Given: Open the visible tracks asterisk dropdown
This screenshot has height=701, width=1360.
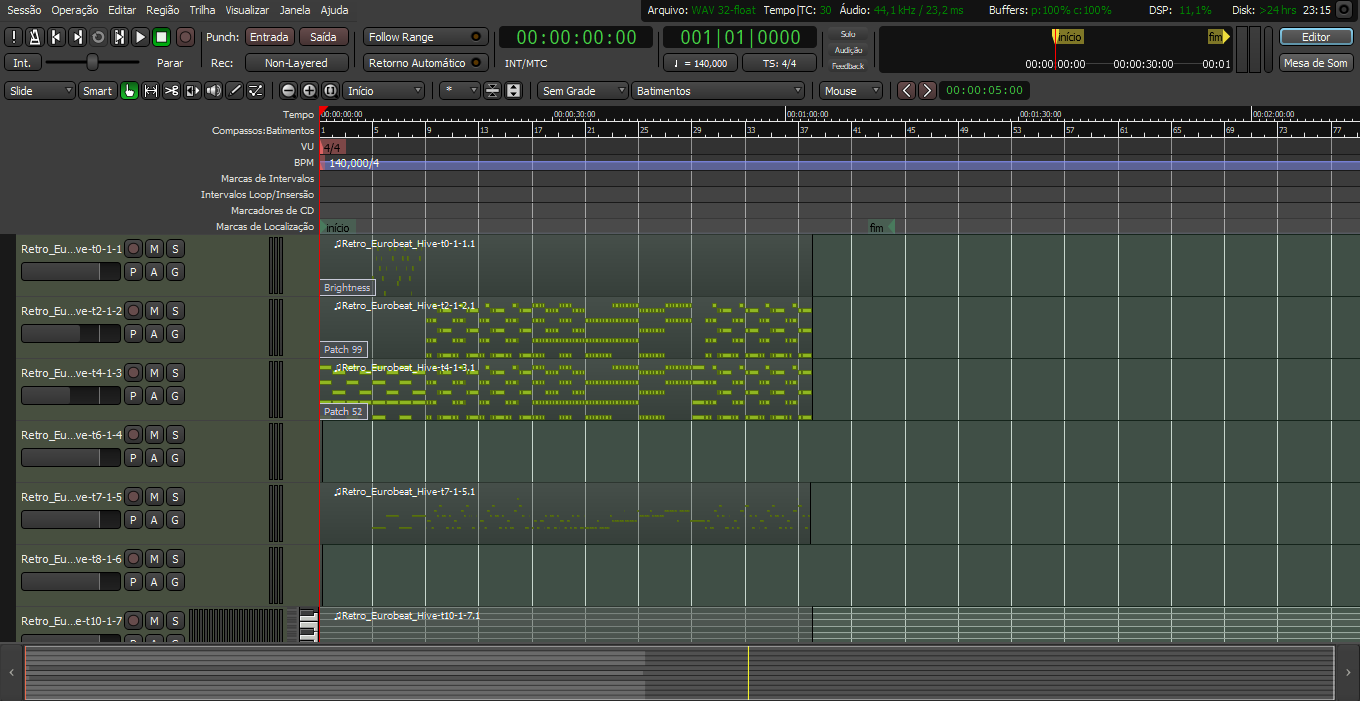Looking at the screenshot, I should tap(460, 90).
